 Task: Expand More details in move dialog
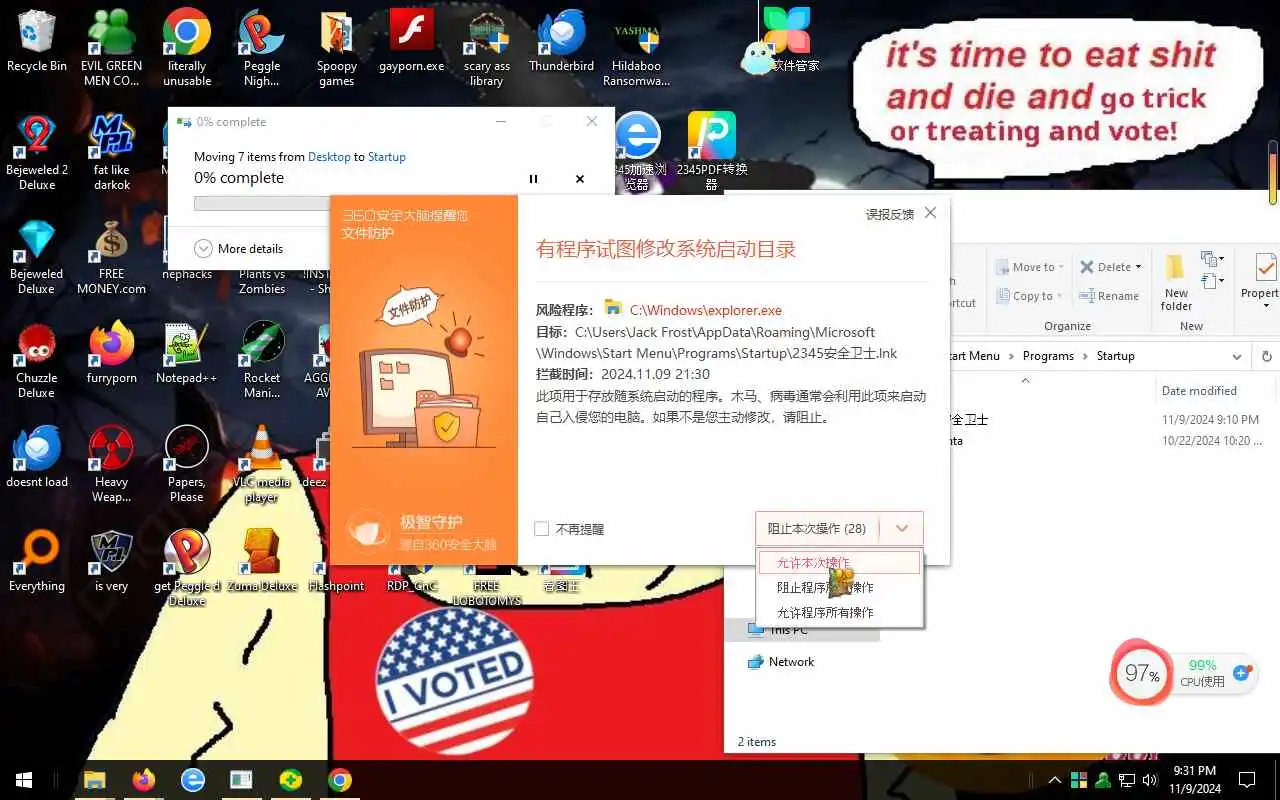click(x=238, y=249)
